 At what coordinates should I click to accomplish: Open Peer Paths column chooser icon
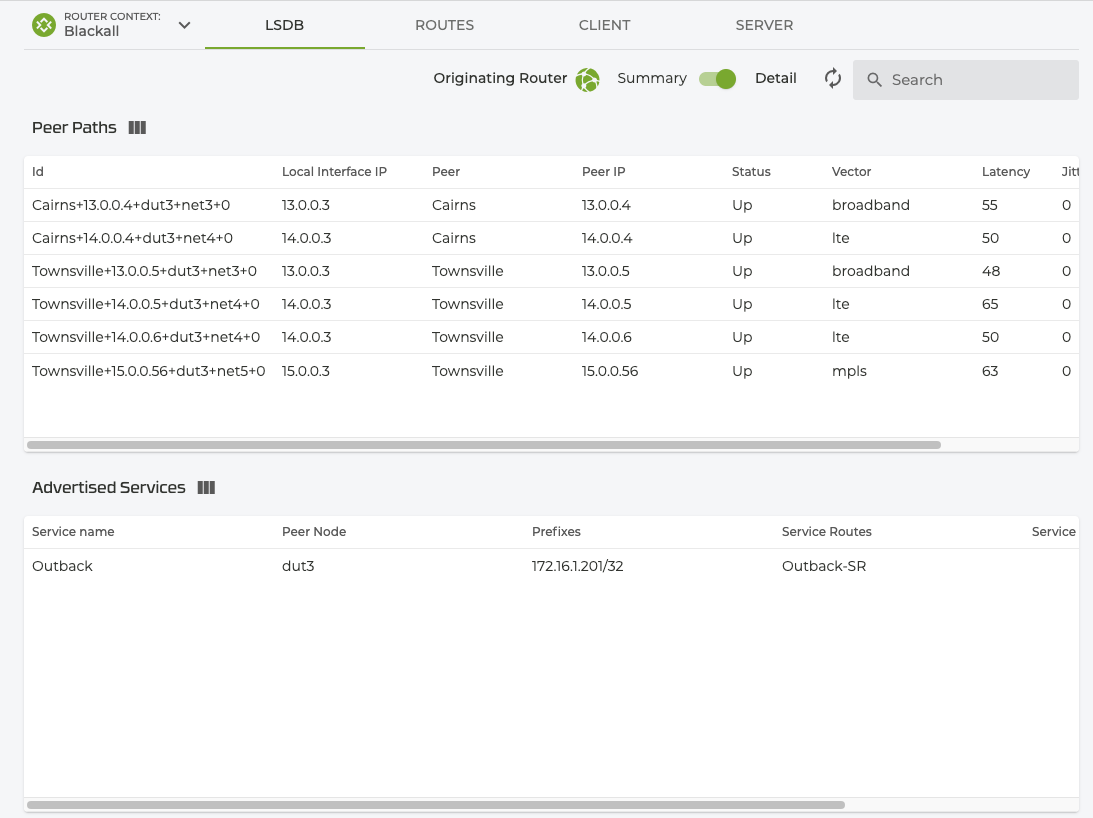[138, 128]
